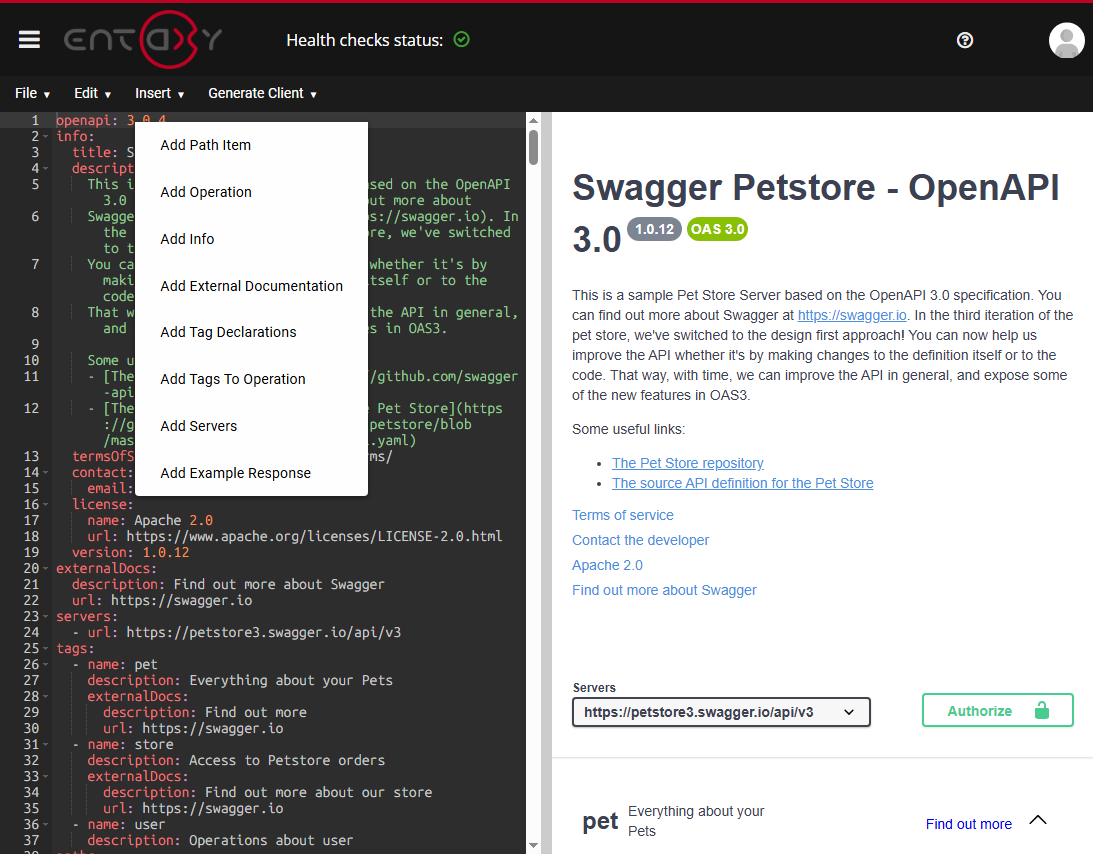Open the Servers dropdown list
1093x854 pixels.
point(721,712)
